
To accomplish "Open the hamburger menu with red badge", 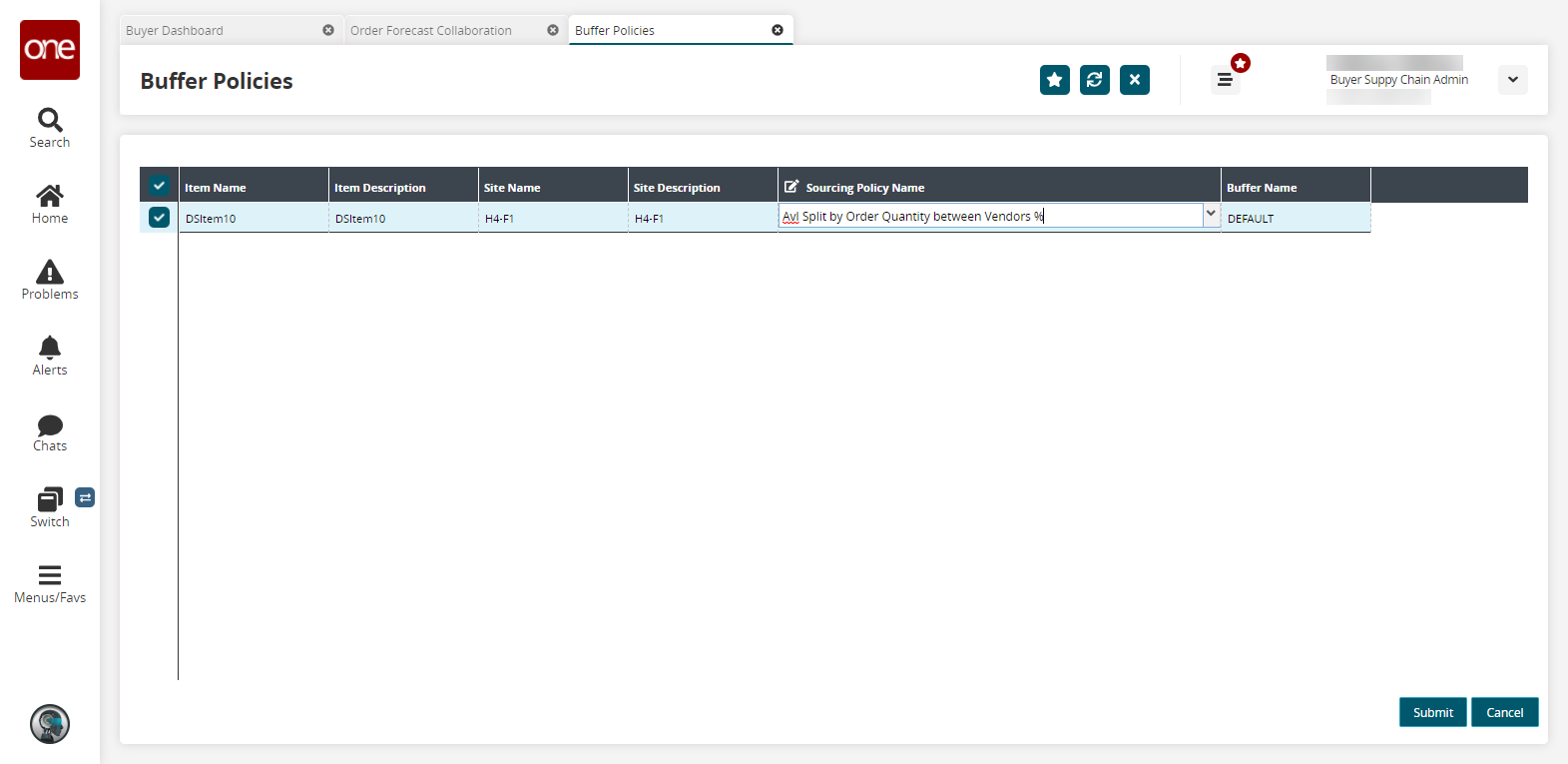I will point(1226,80).
